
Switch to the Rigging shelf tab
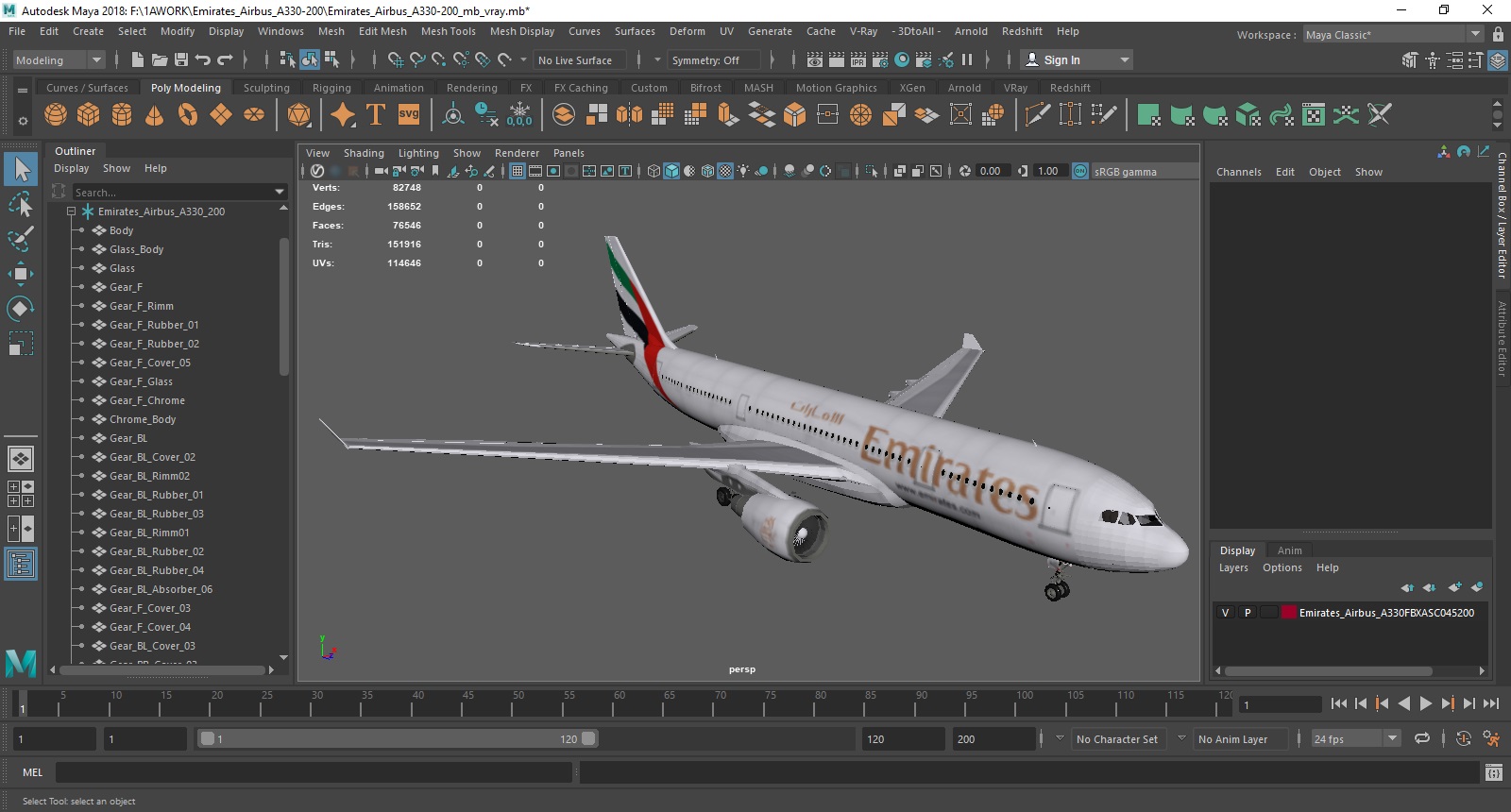click(331, 88)
